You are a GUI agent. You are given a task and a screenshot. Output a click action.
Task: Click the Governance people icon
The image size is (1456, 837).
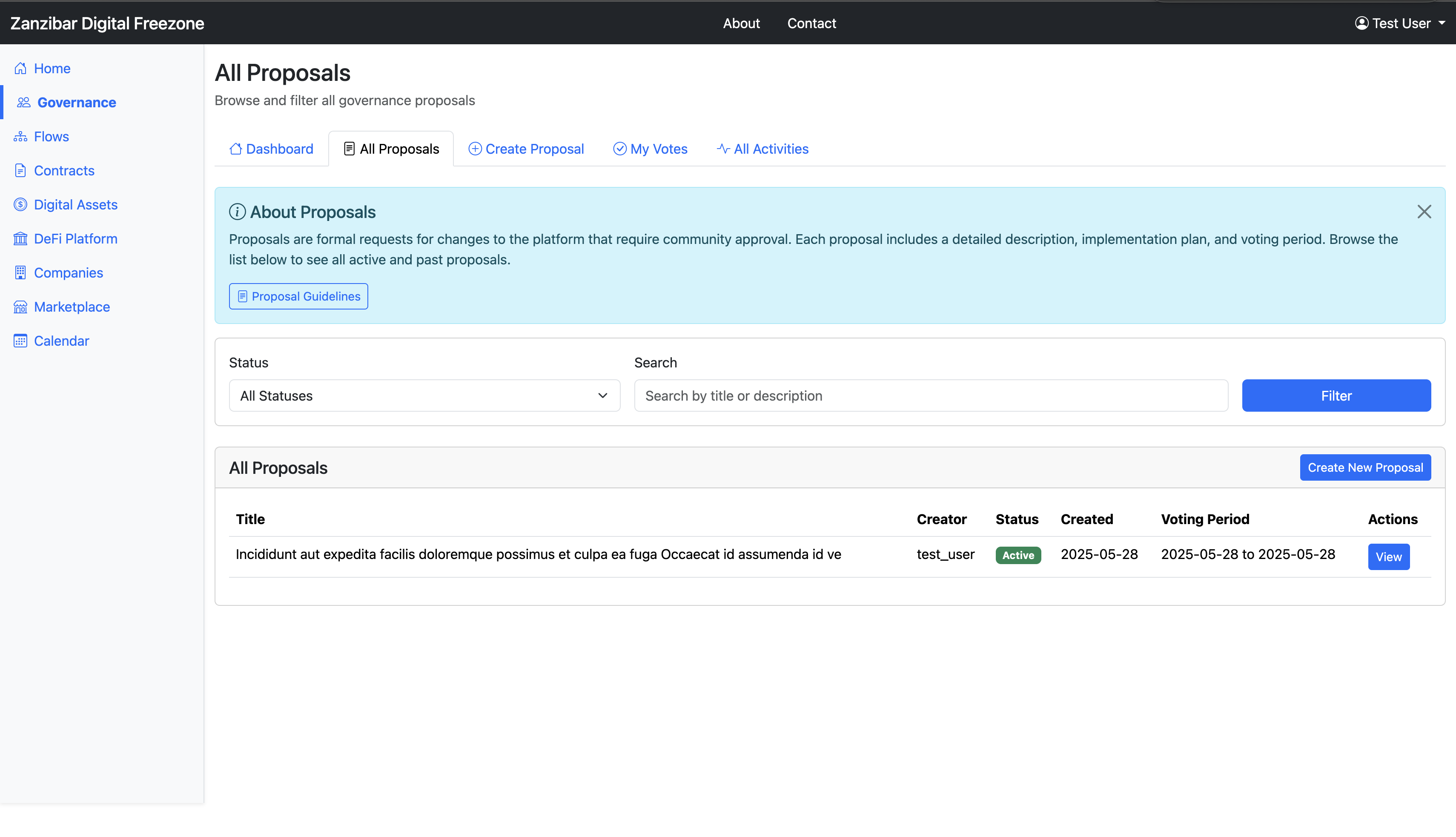[x=23, y=102]
